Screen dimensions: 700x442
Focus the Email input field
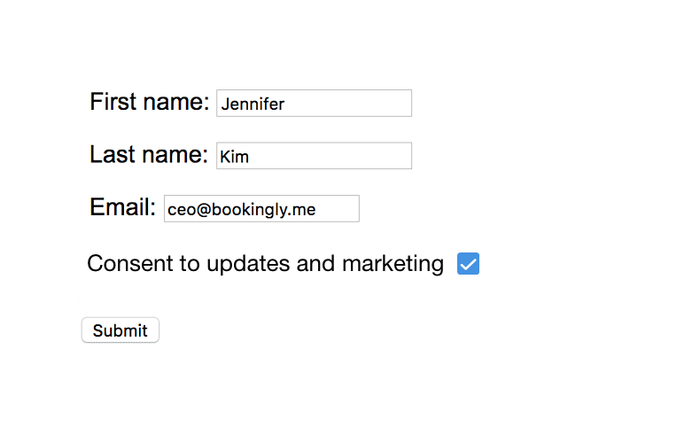262,208
